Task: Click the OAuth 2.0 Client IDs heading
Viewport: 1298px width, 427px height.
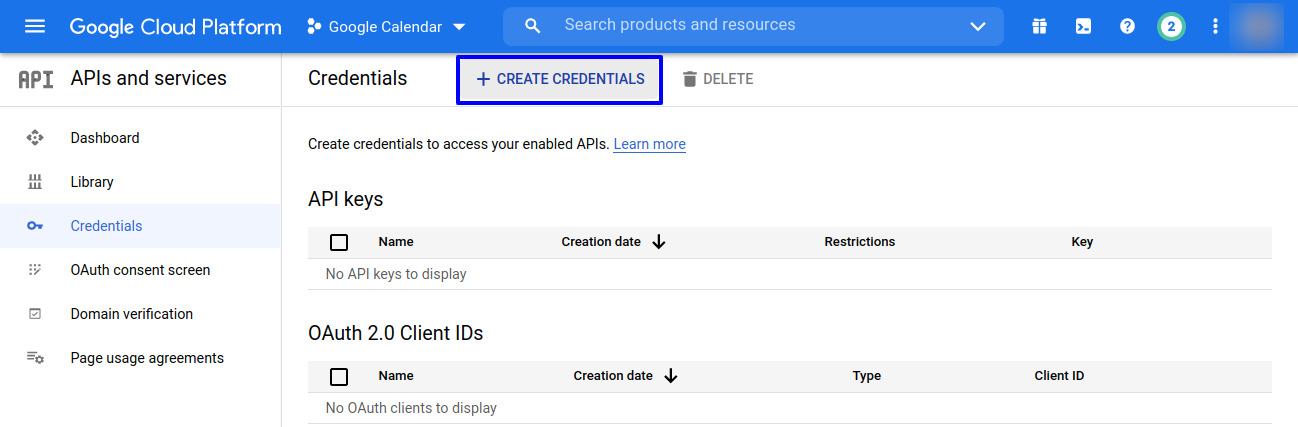Action: [x=396, y=333]
